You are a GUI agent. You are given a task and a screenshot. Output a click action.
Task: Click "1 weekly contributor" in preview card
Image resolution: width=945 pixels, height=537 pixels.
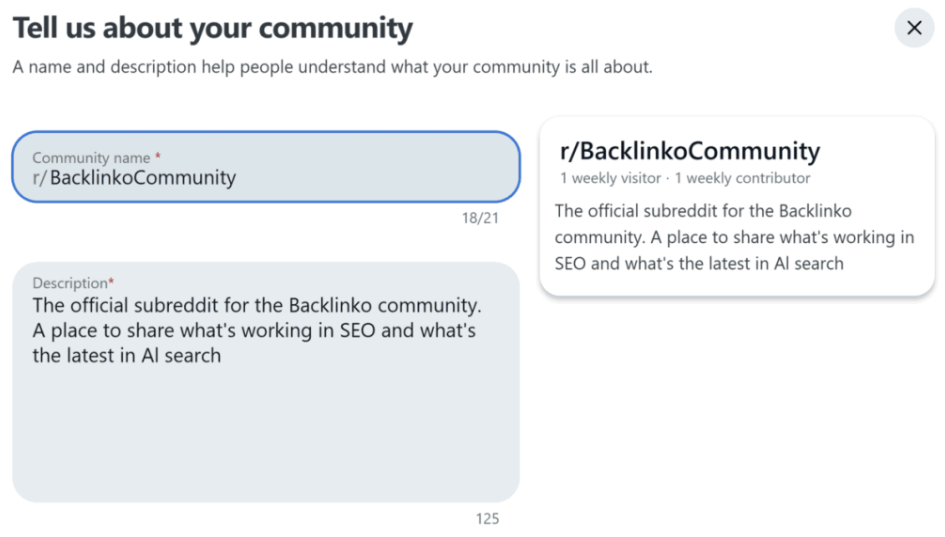[742, 178]
